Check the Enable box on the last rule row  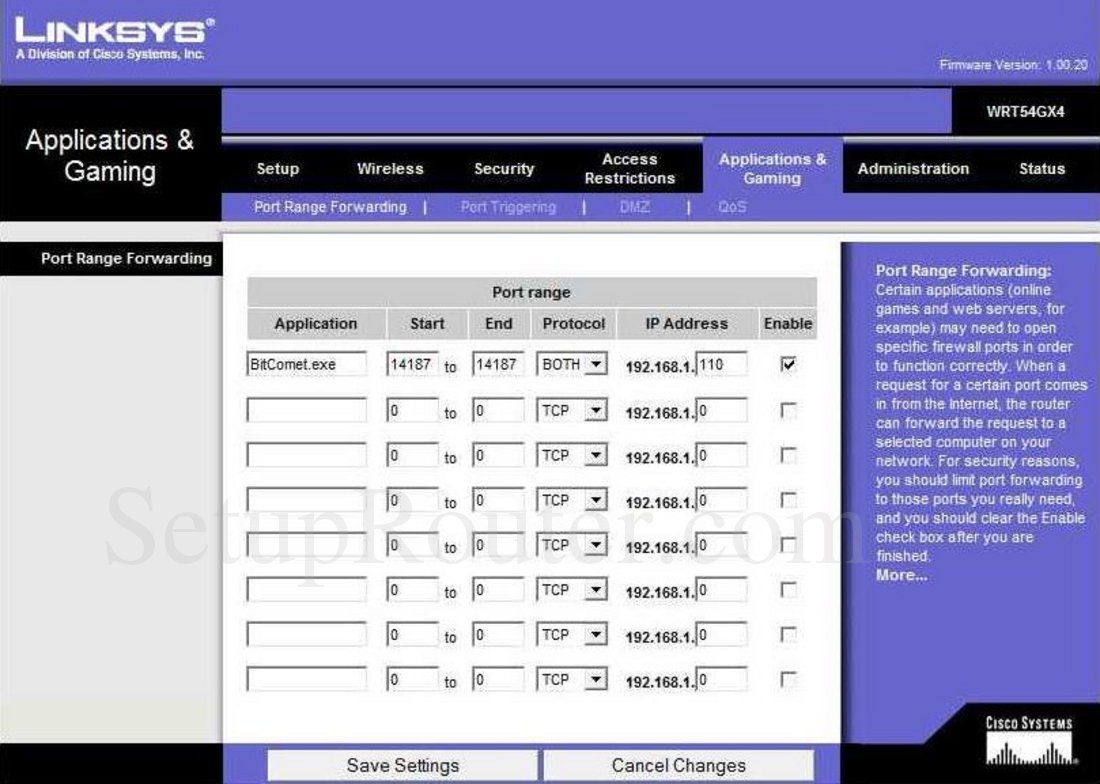pyautogui.click(x=788, y=678)
